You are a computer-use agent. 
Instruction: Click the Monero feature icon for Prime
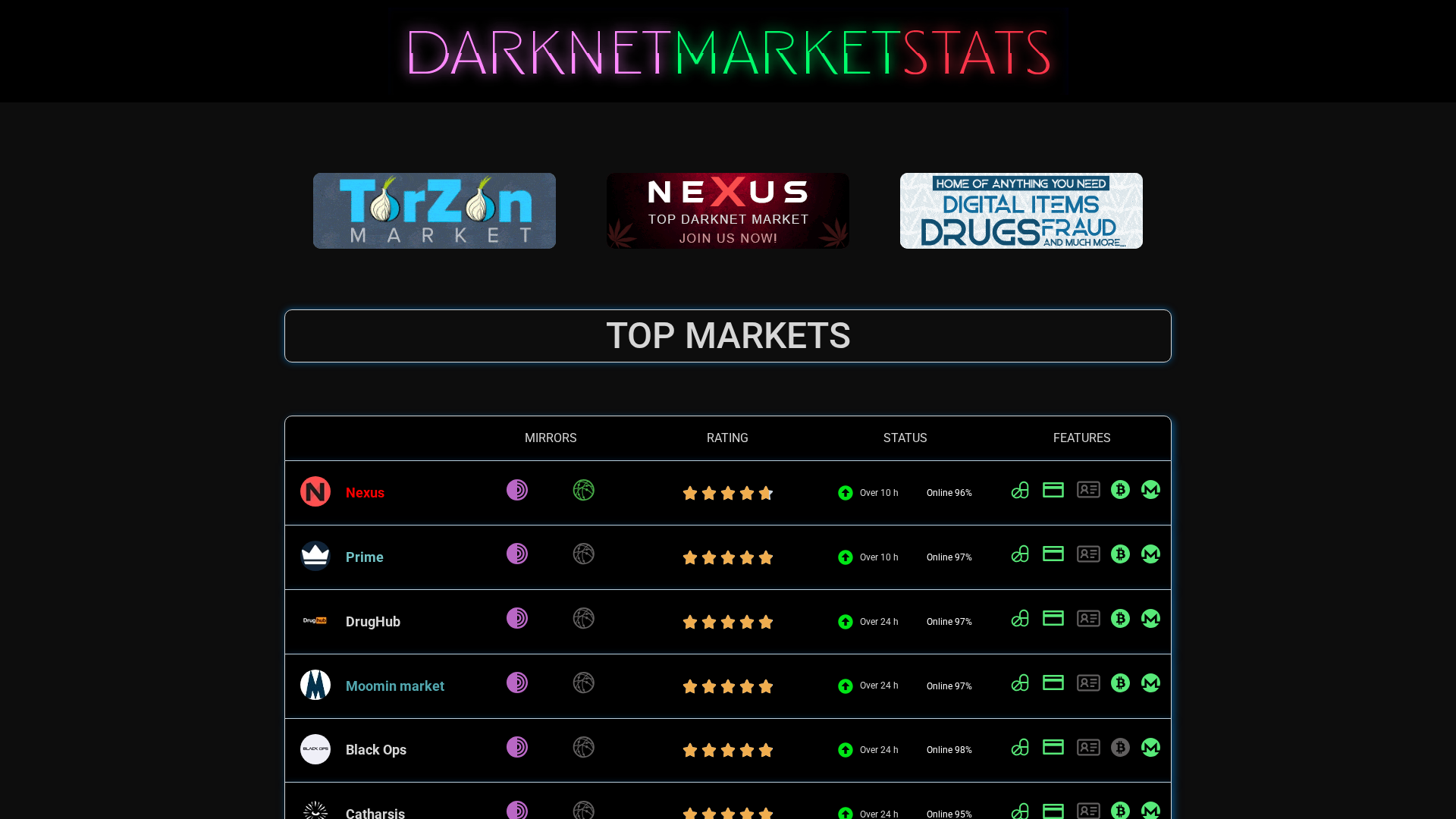(1150, 554)
